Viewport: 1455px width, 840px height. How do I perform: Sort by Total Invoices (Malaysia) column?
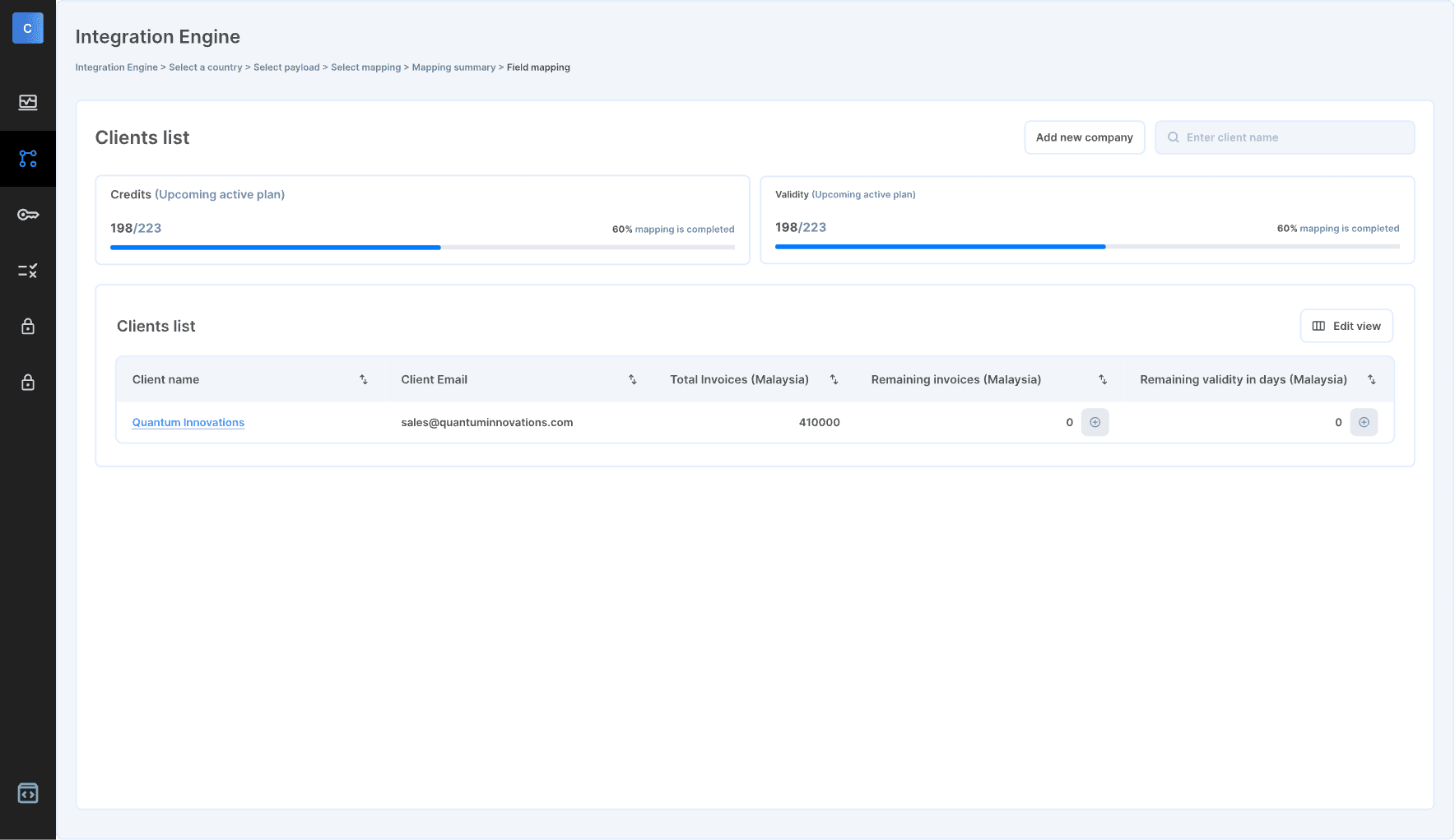(x=834, y=379)
